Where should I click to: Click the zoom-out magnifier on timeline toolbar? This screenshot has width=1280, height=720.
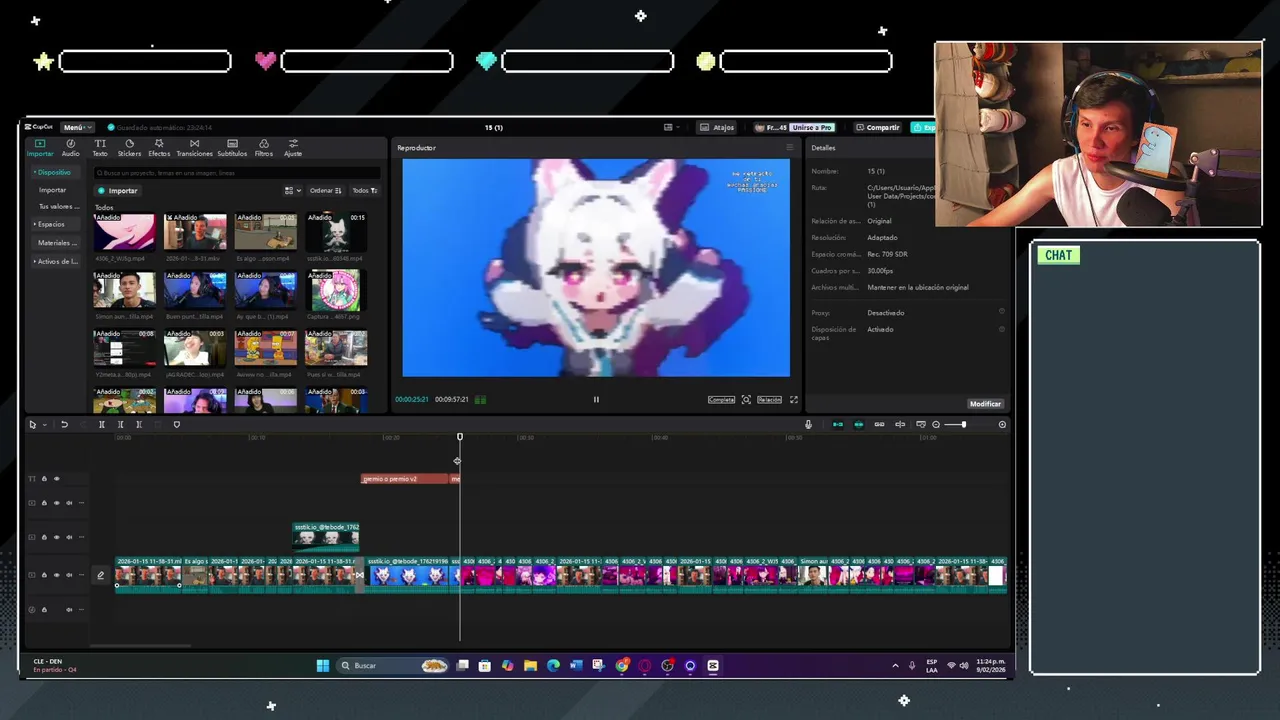[x=936, y=425]
